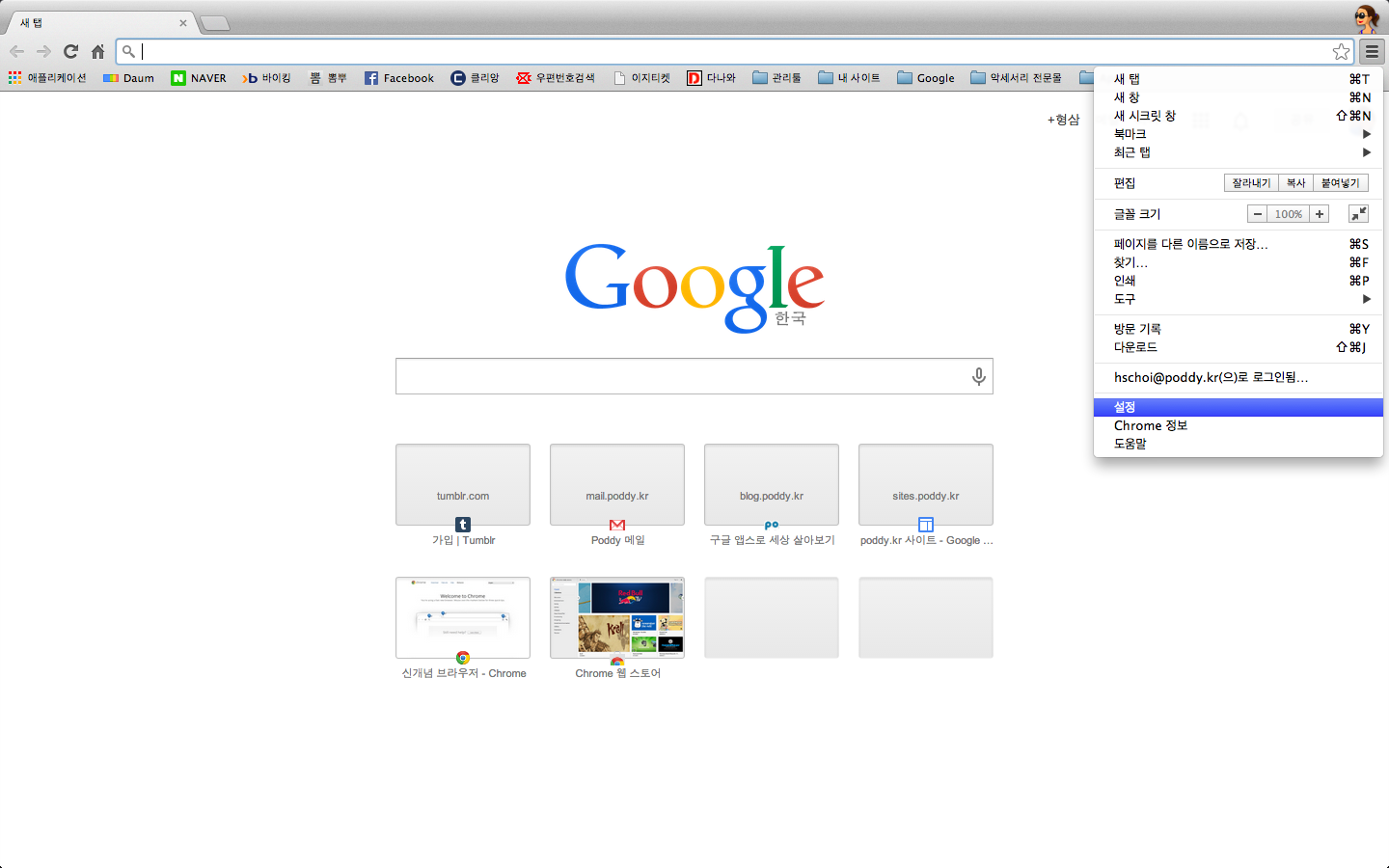Choose 페이지를 다른 이름으로 저장 menu item
The width and height of the screenshot is (1389, 868).
click(1239, 244)
